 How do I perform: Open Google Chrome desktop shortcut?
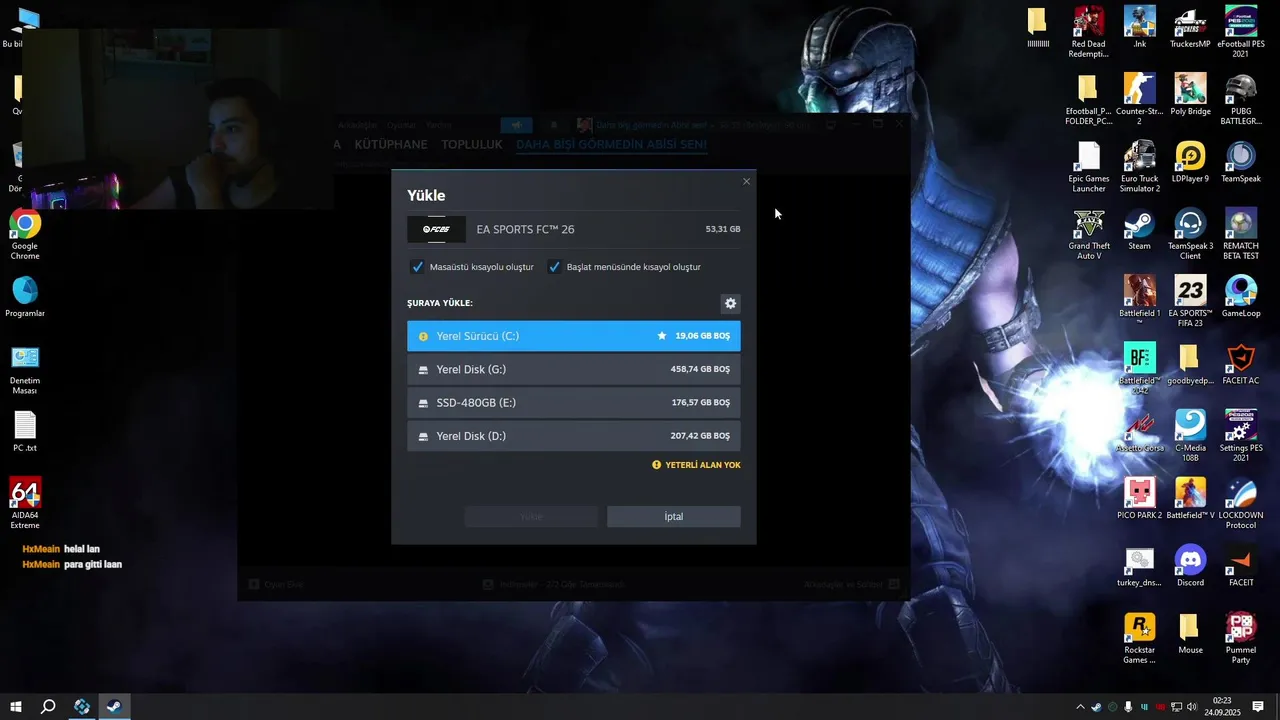pos(25,234)
